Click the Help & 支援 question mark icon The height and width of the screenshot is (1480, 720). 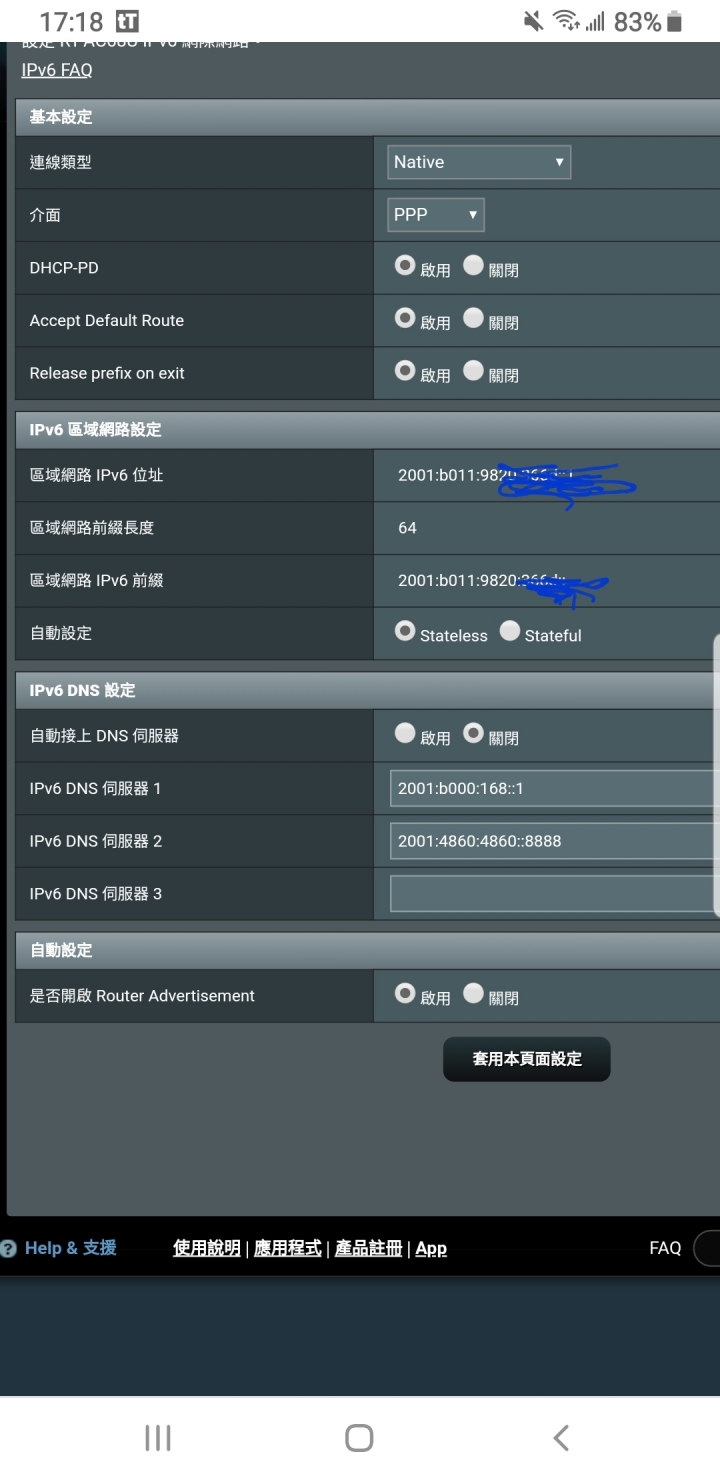pyautogui.click(x=9, y=1248)
